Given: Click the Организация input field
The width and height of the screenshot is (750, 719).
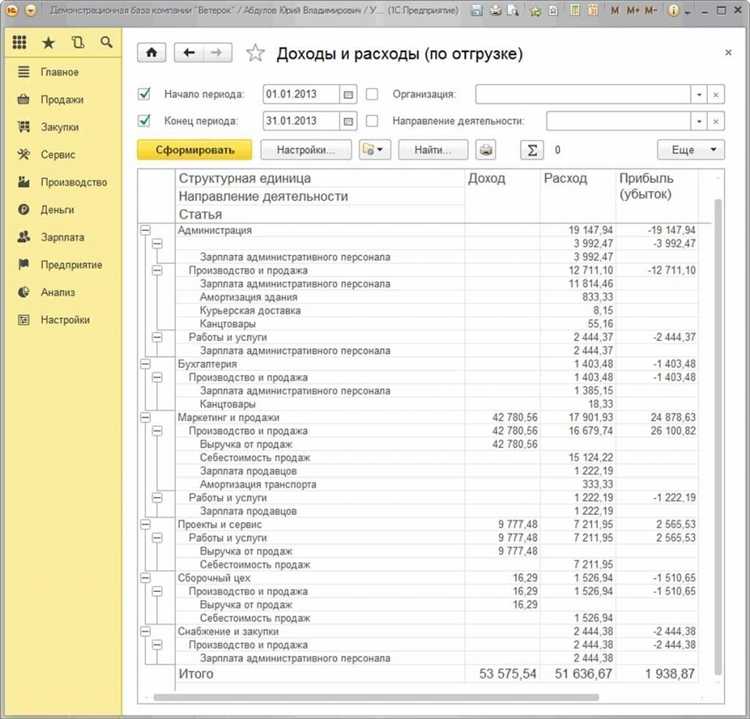Looking at the screenshot, I should coord(583,94).
